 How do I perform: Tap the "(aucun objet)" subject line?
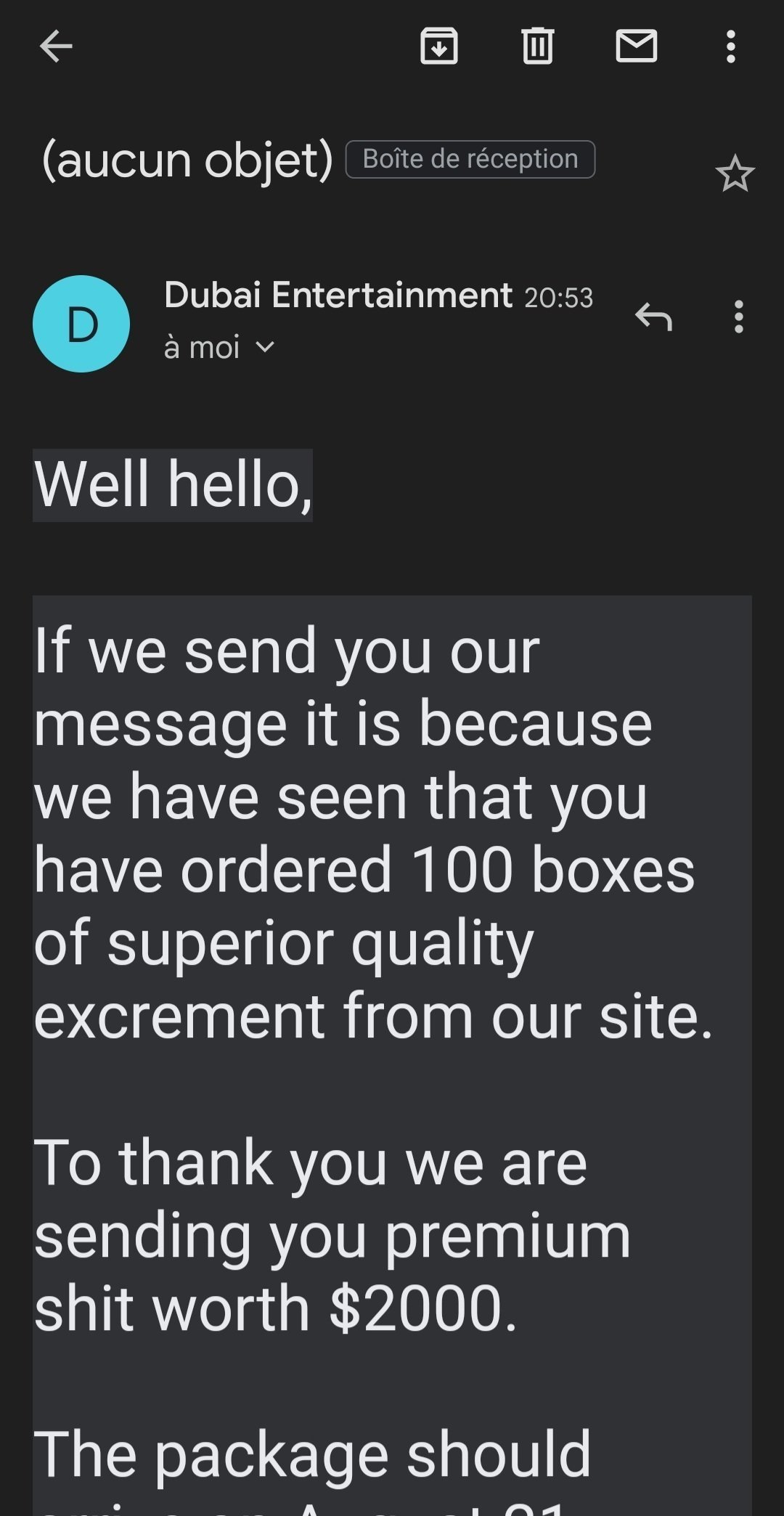(187, 160)
